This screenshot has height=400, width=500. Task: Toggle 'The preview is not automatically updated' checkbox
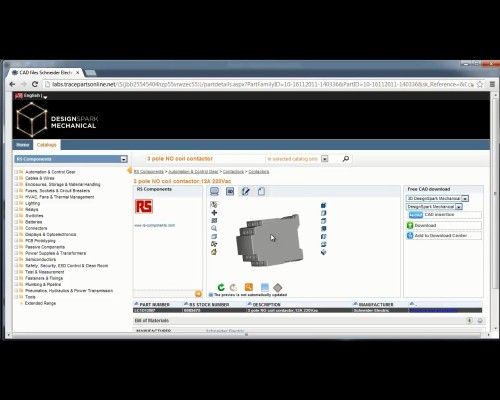click(x=211, y=295)
